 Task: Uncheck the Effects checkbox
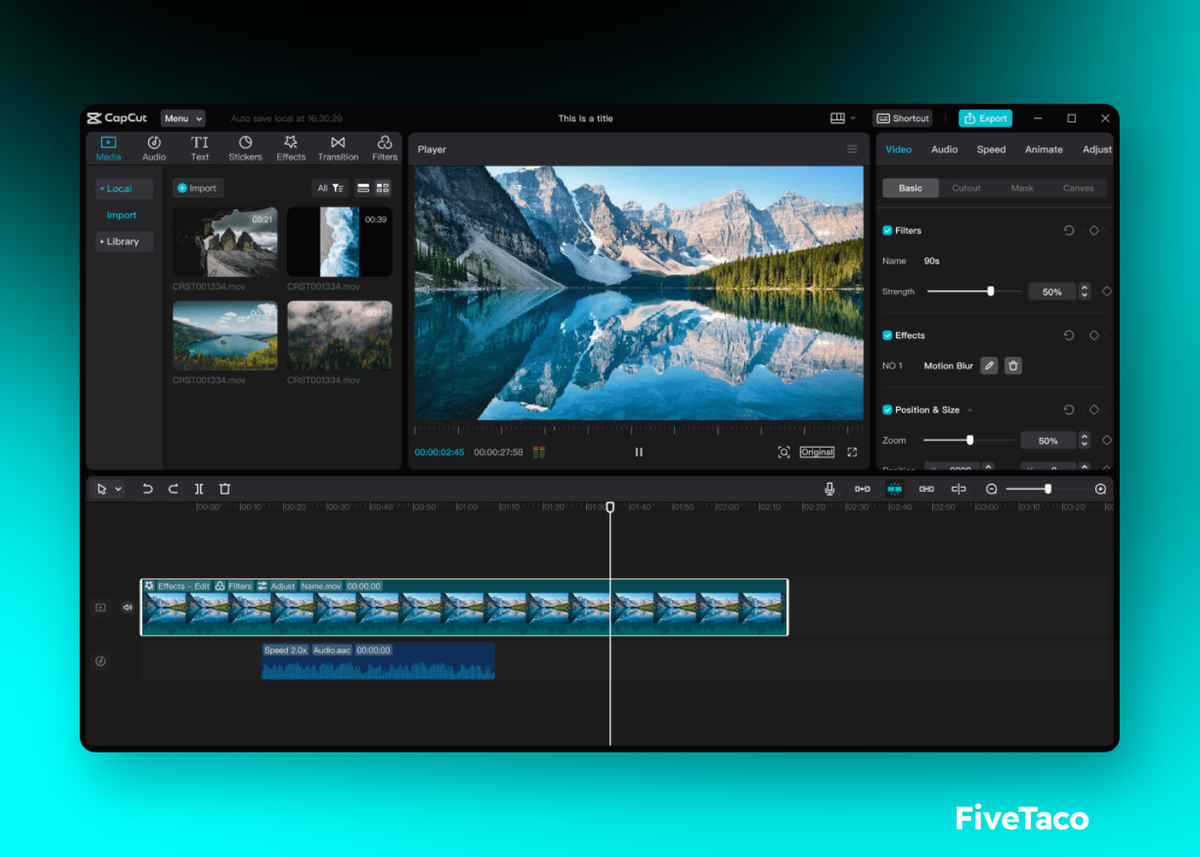click(887, 335)
